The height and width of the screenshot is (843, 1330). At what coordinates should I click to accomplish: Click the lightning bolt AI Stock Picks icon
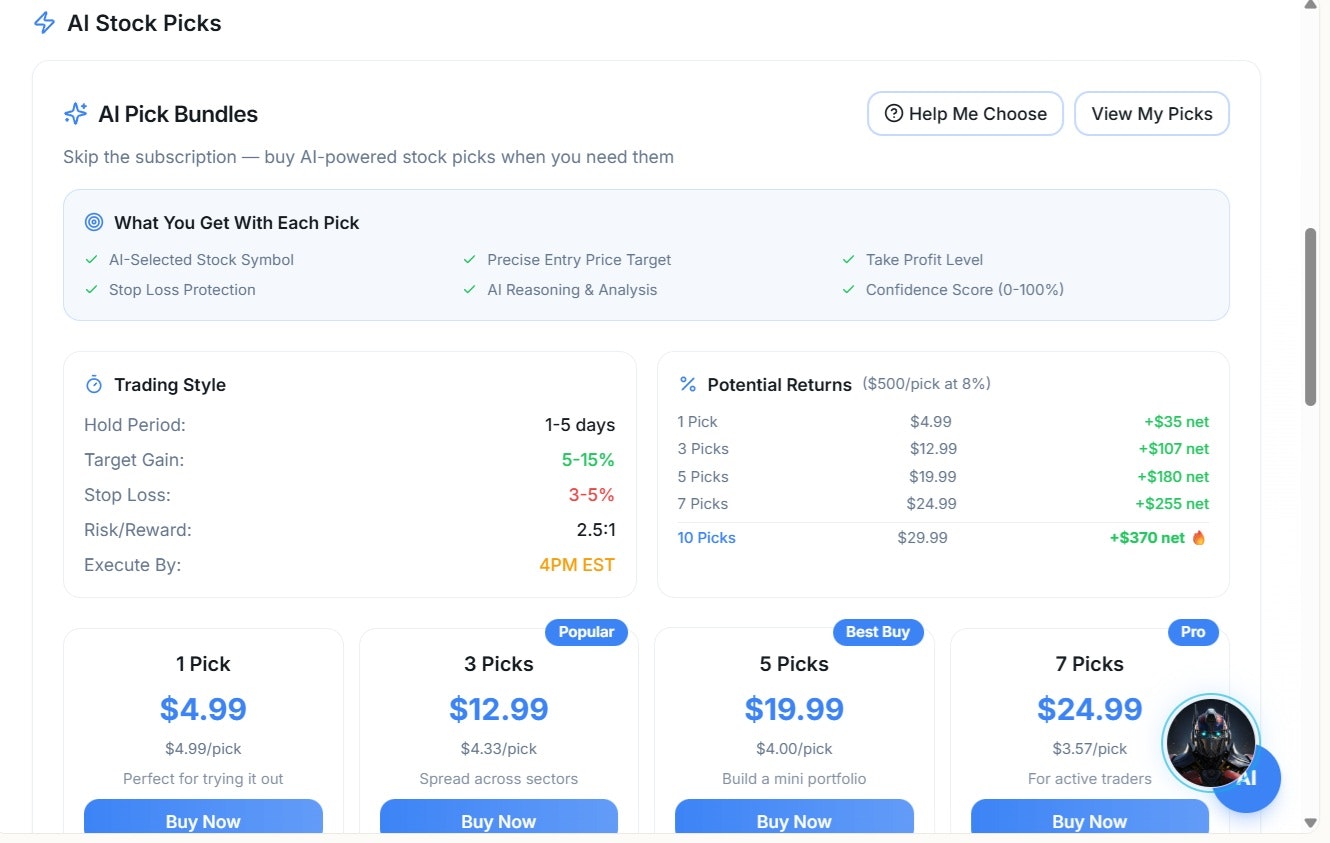(x=44, y=23)
